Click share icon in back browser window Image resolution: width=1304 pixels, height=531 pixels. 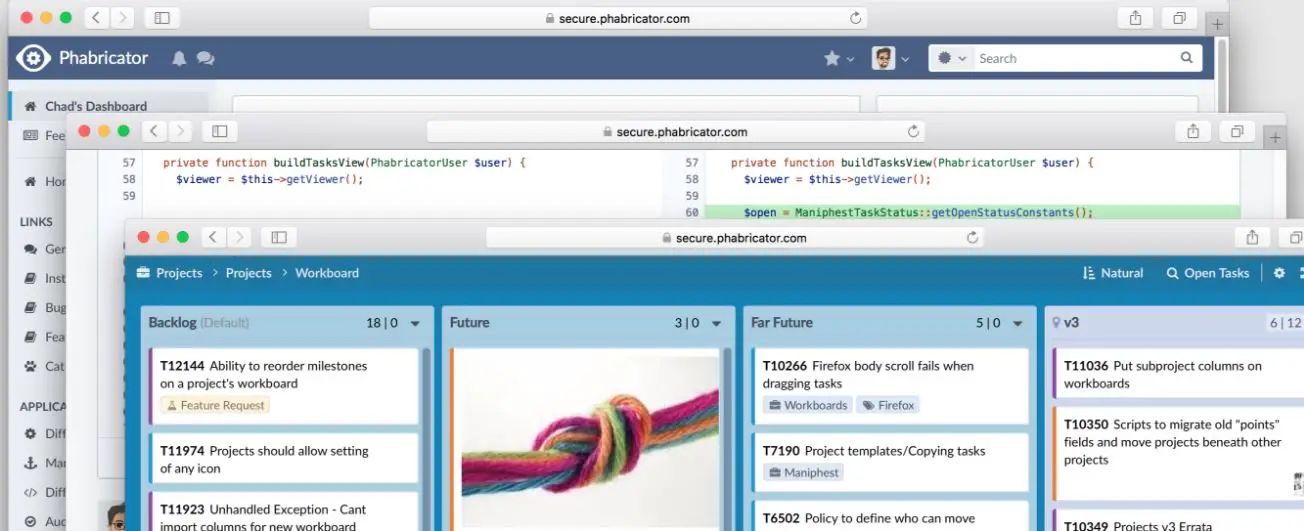[x=1135, y=18]
